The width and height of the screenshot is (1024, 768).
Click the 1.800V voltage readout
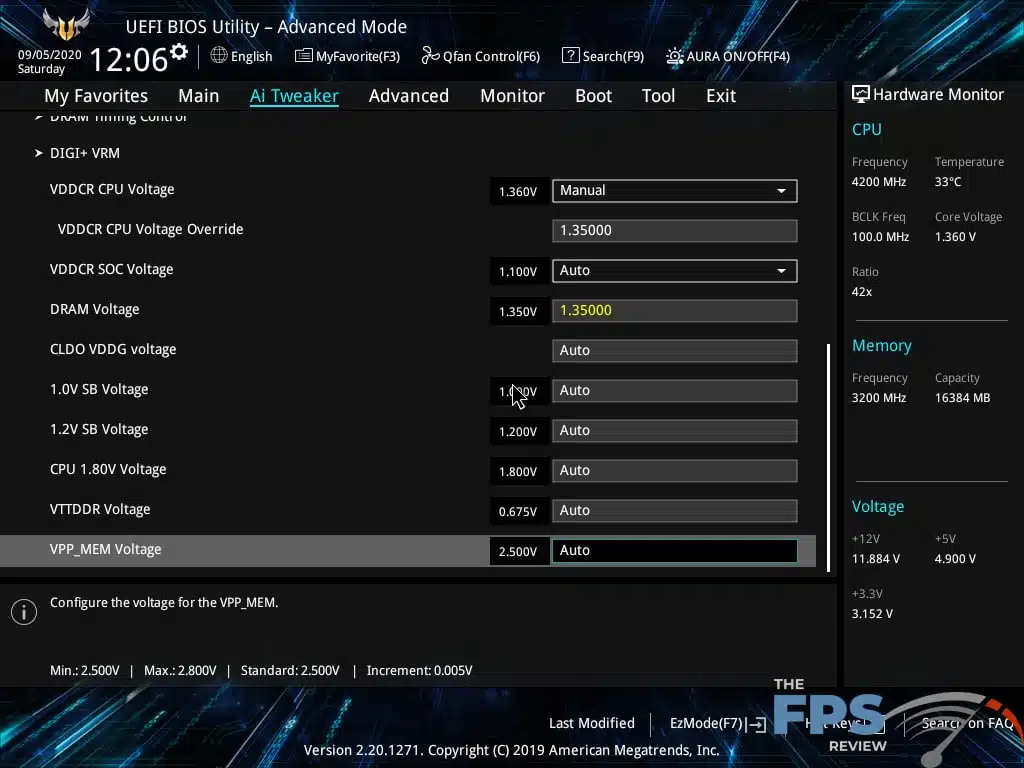(x=518, y=472)
